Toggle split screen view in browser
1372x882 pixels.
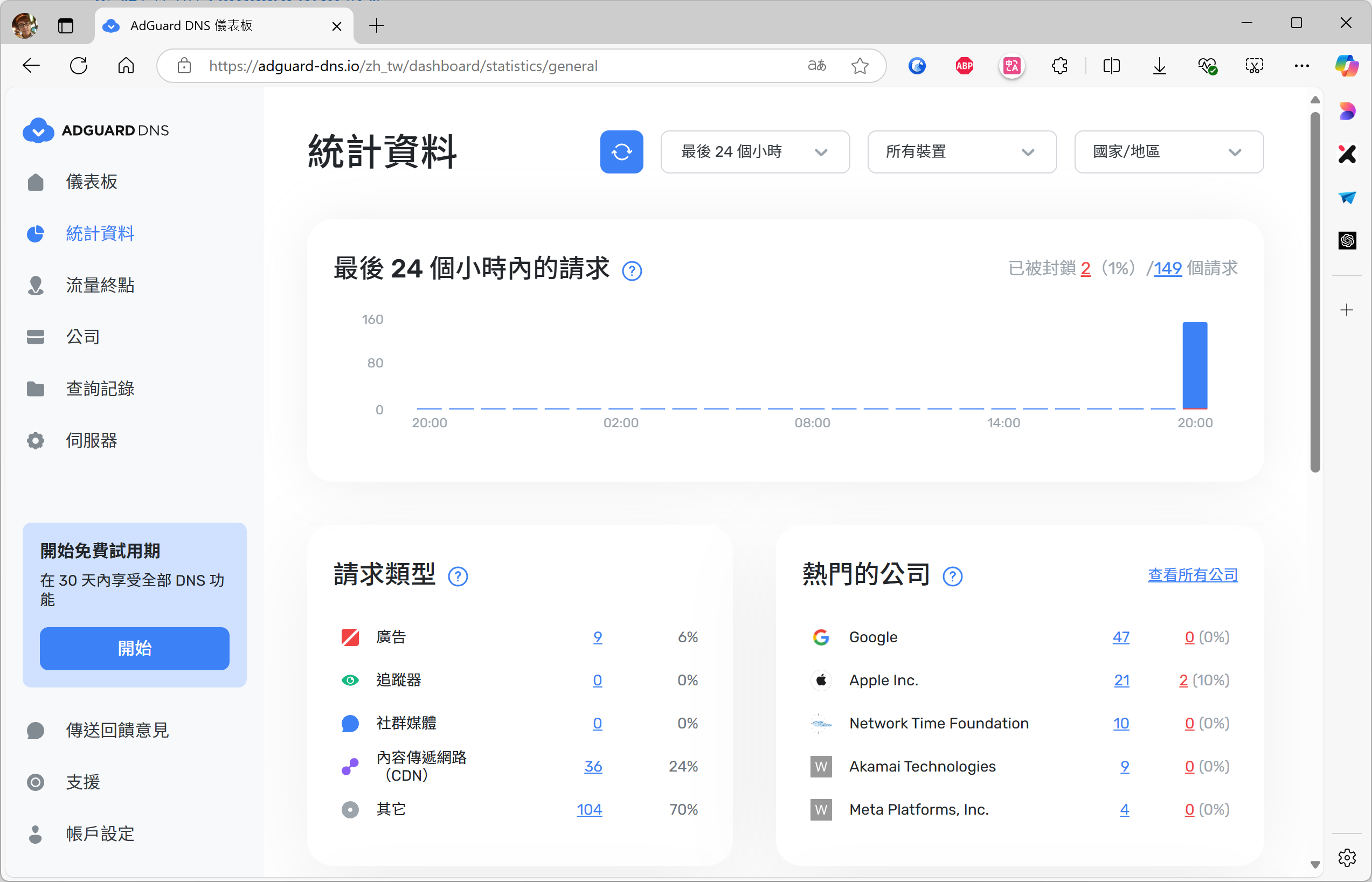click(x=1111, y=66)
